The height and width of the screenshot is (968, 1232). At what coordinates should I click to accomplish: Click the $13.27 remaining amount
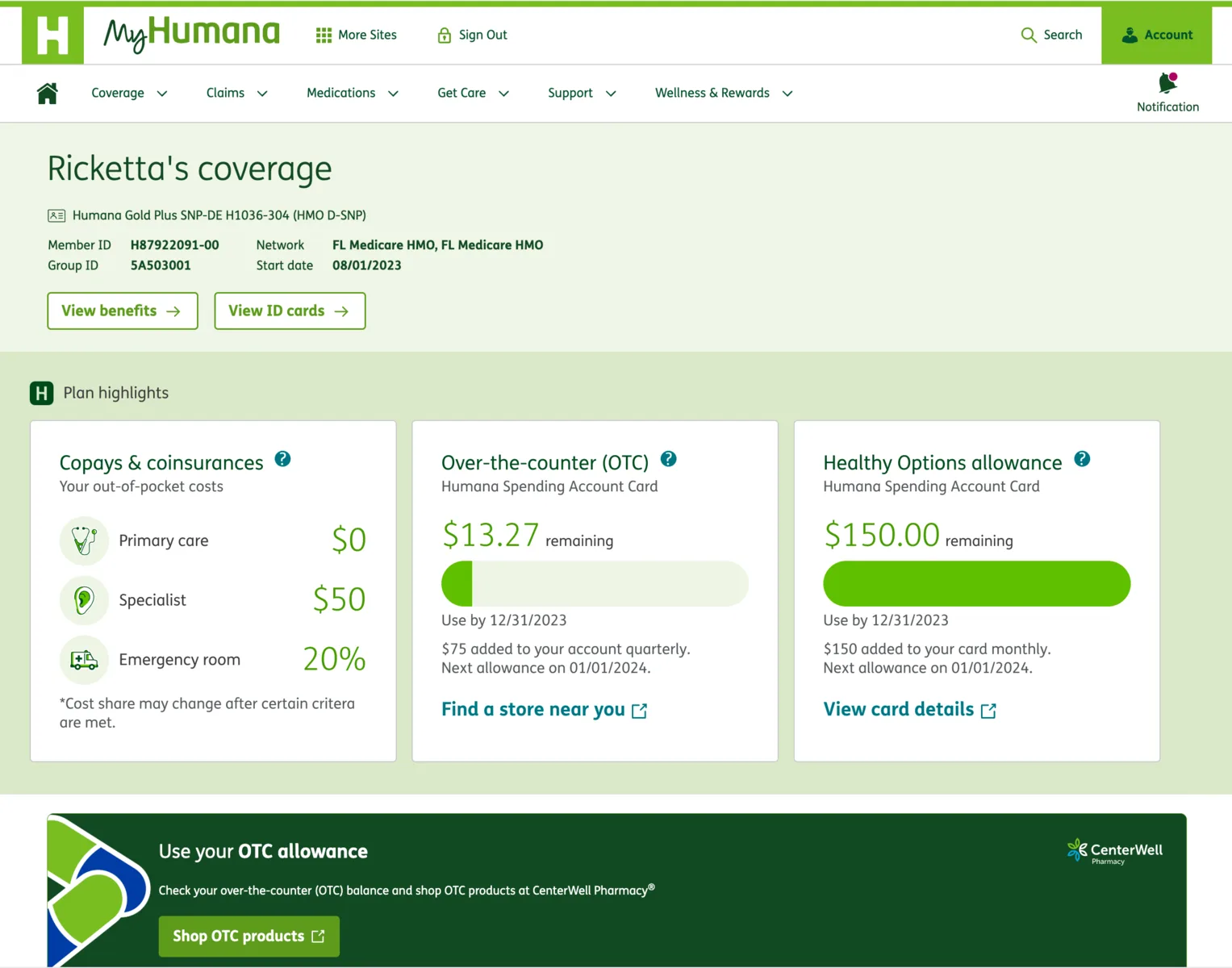(490, 535)
